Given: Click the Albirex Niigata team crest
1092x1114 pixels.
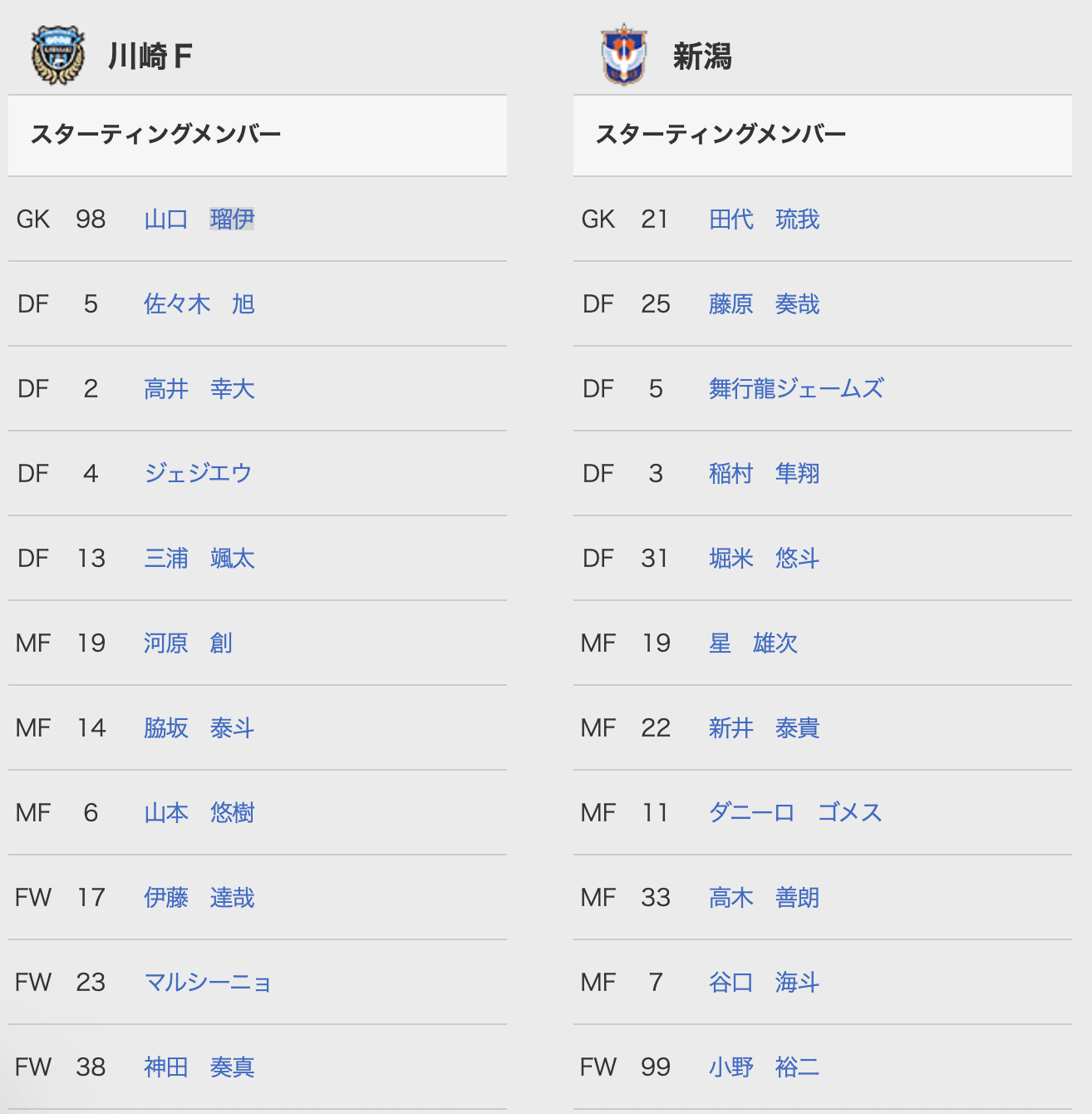Looking at the screenshot, I should tap(623, 56).
